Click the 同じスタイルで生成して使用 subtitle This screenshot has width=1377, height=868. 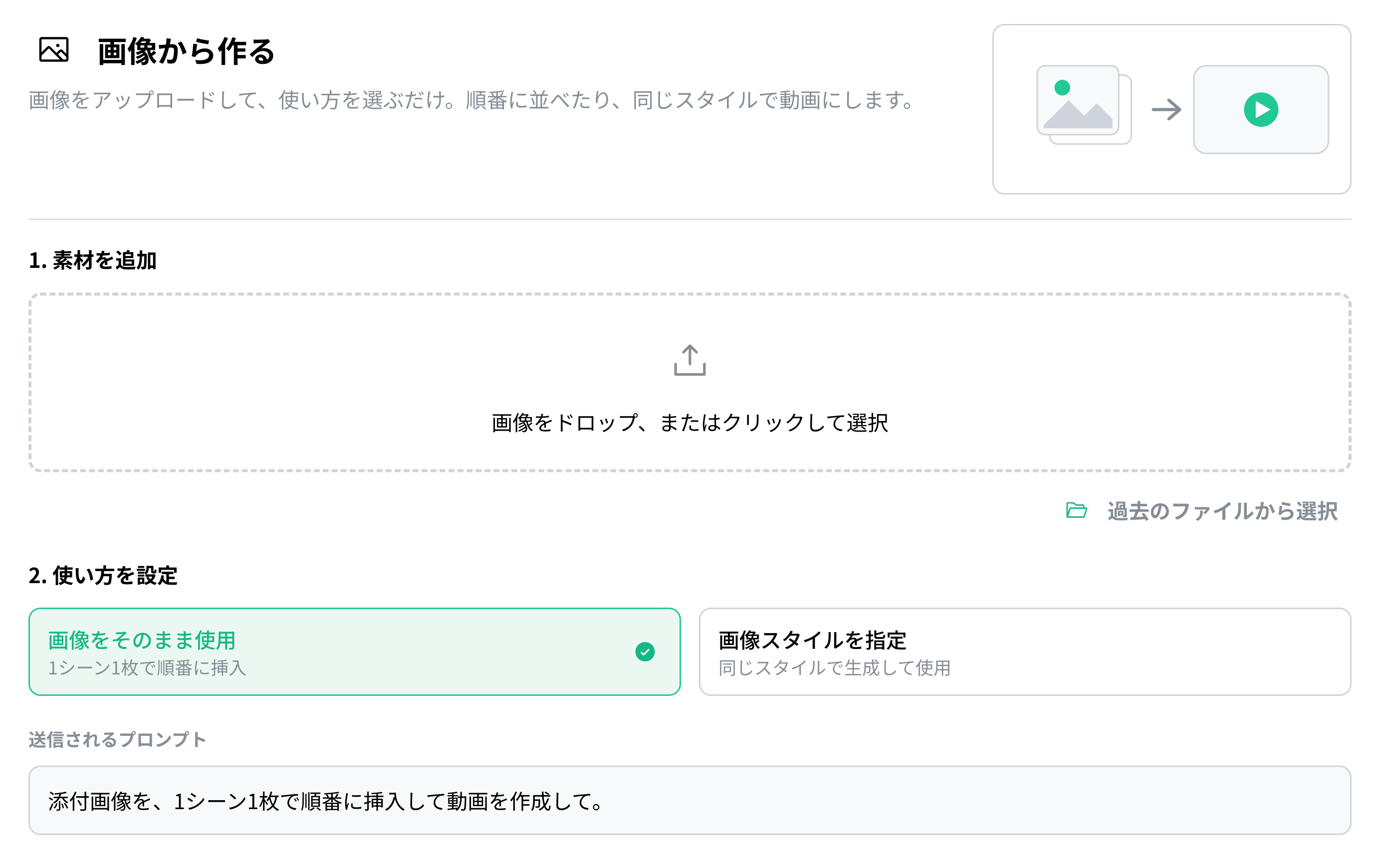click(834, 668)
